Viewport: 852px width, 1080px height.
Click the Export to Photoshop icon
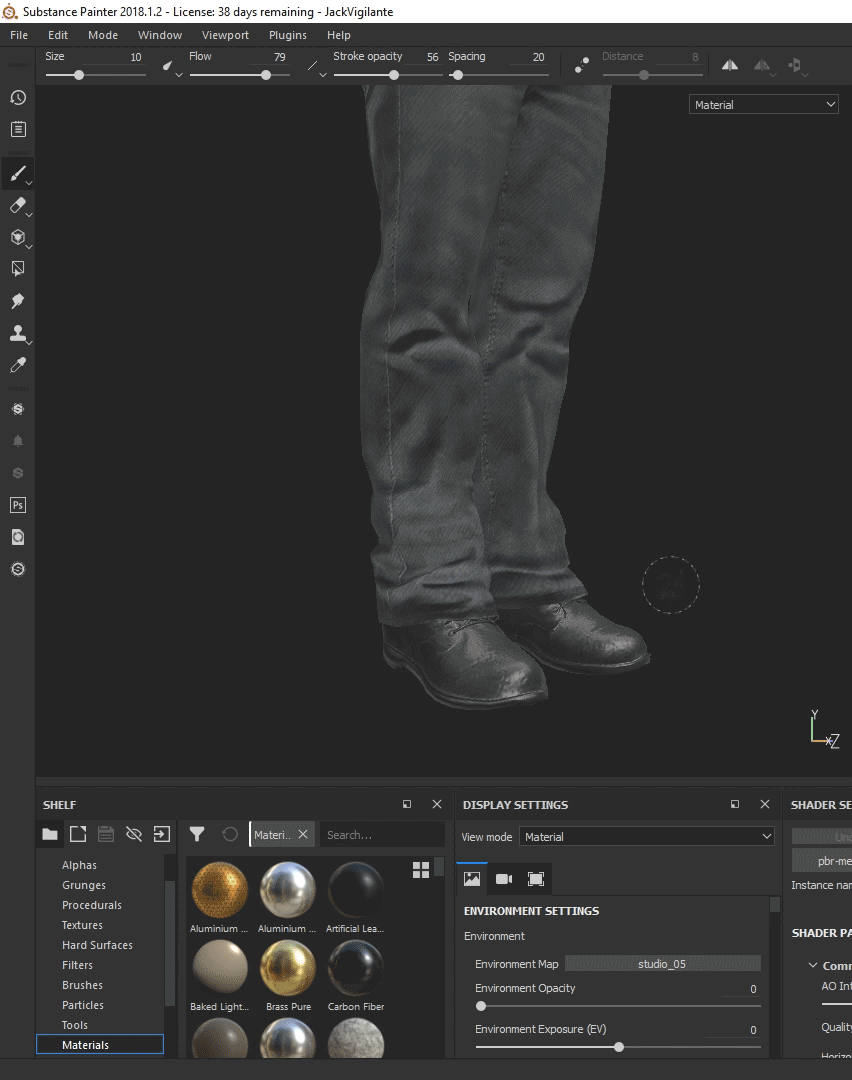click(x=17, y=505)
